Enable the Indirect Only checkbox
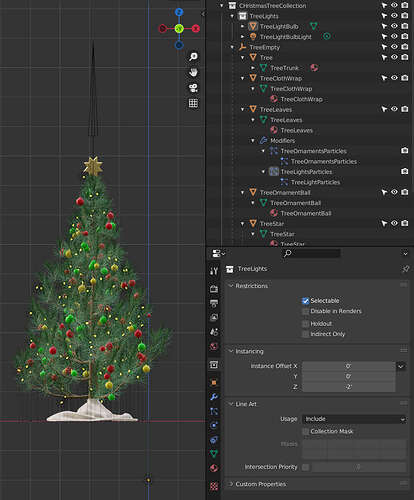414x500 pixels. pyautogui.click(x=305, y=334)
